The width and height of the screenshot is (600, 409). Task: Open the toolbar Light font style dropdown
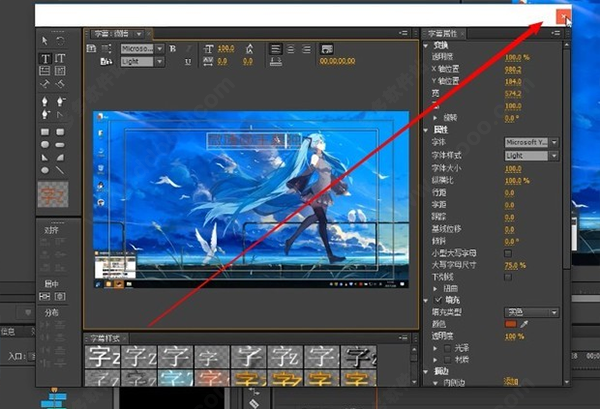(x=142, y=62)
